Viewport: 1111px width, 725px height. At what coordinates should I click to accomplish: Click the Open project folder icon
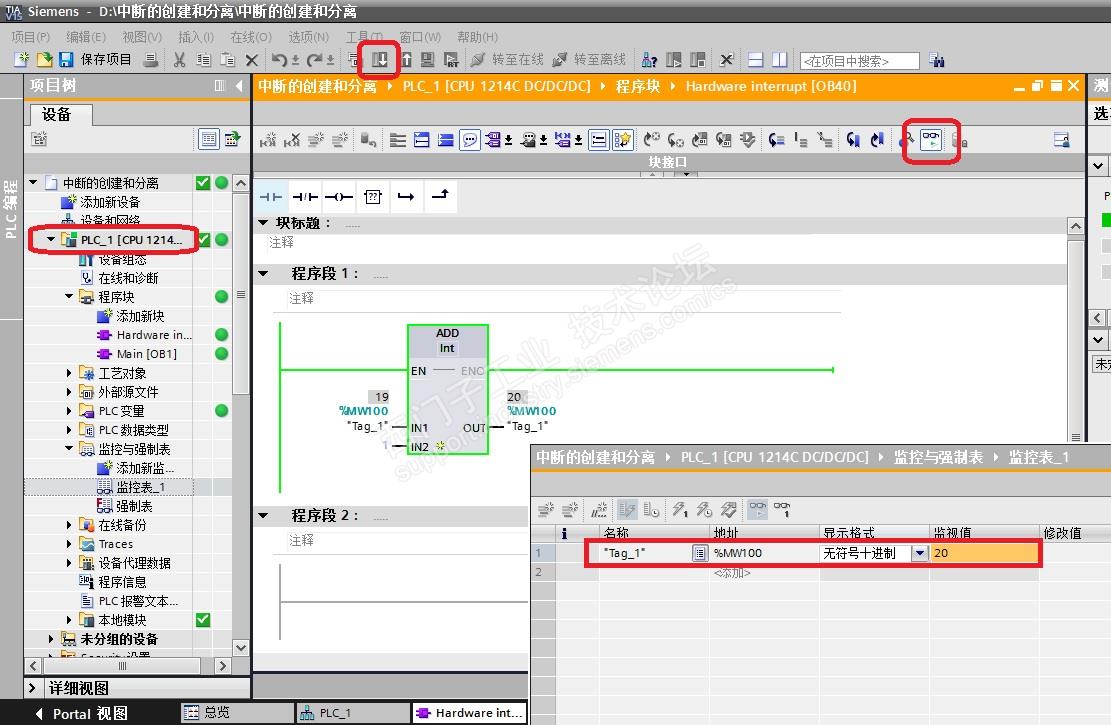pyautogui.click(x=45, y=60)
